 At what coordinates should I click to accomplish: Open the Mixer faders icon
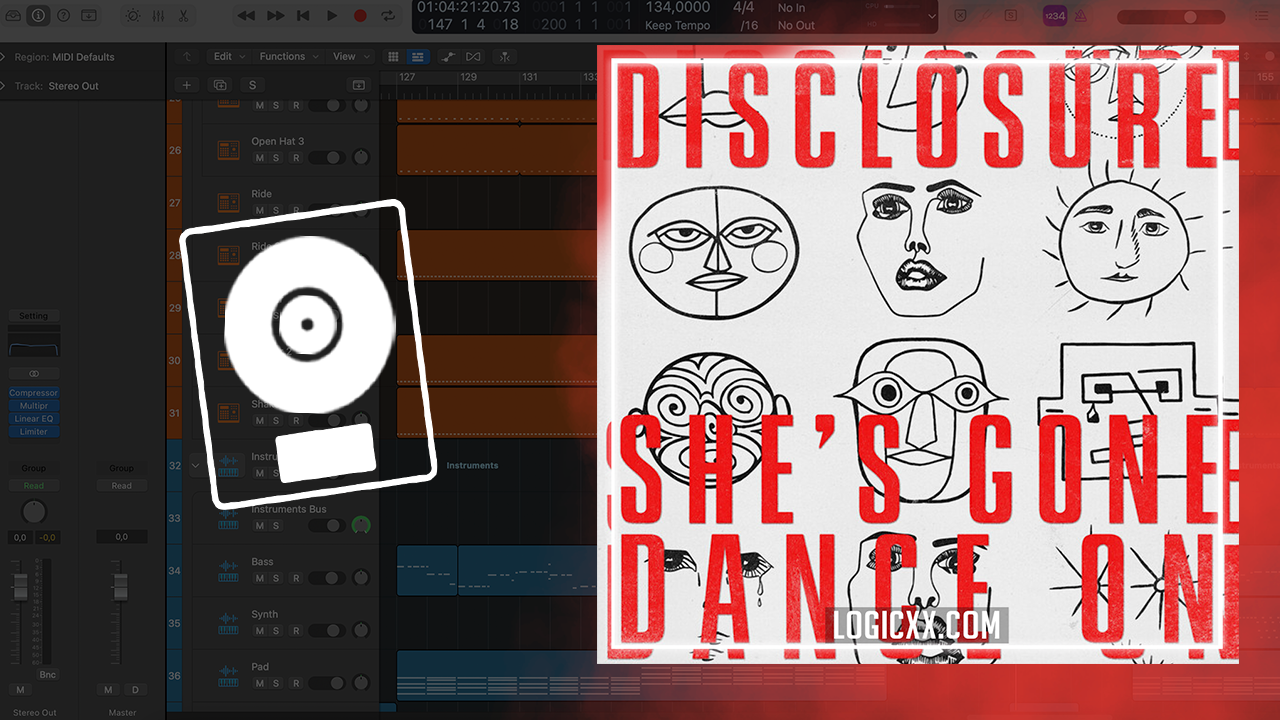click(158, 16)
